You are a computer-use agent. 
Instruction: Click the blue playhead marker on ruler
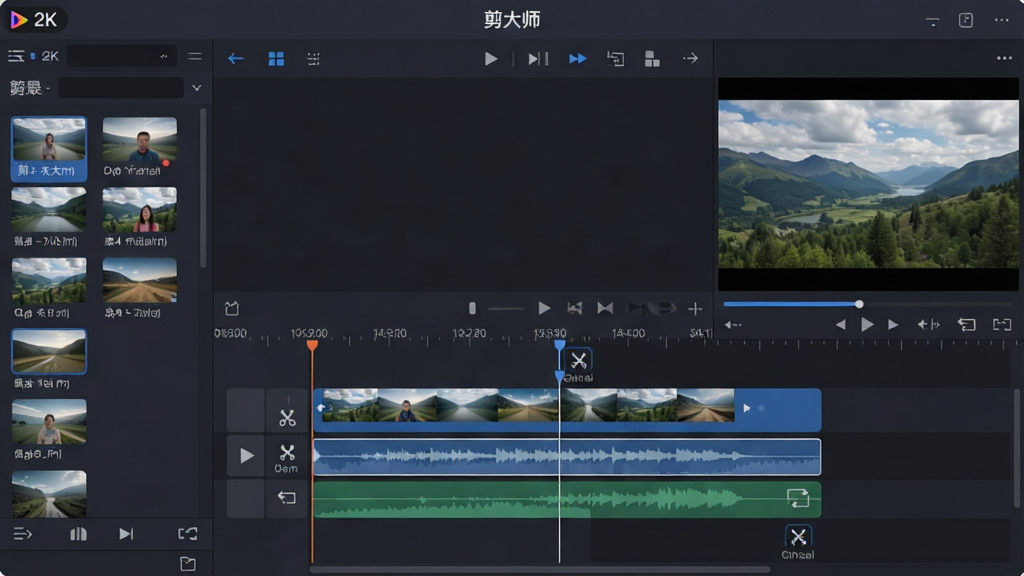(560, 344)
